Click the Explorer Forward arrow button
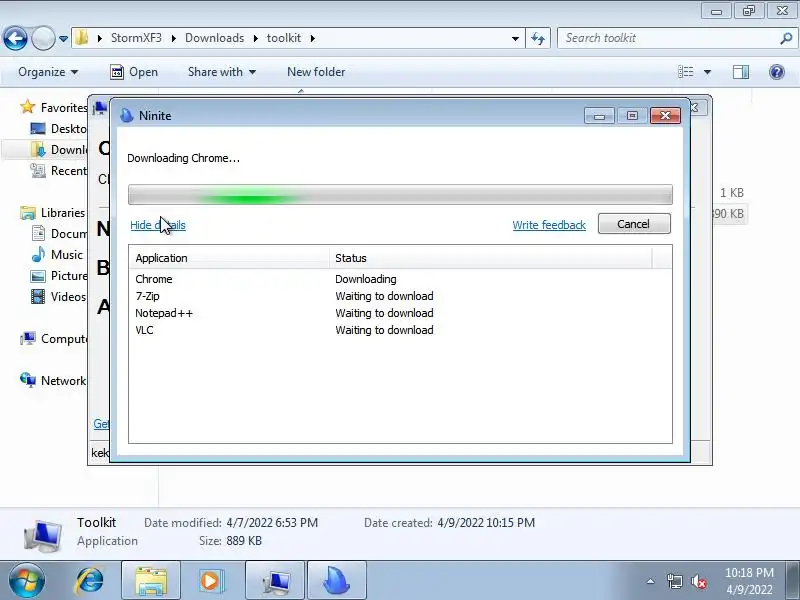The width and height of the screenshot is (800, 600). pyautogui.click(x=43, y=38)
